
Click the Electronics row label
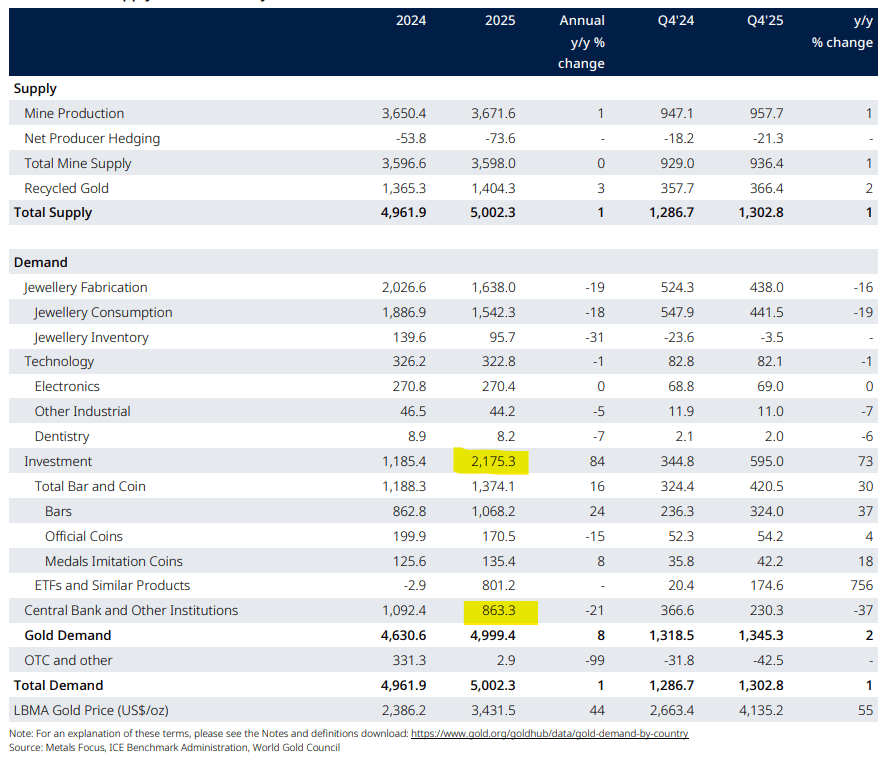[67, 386]
